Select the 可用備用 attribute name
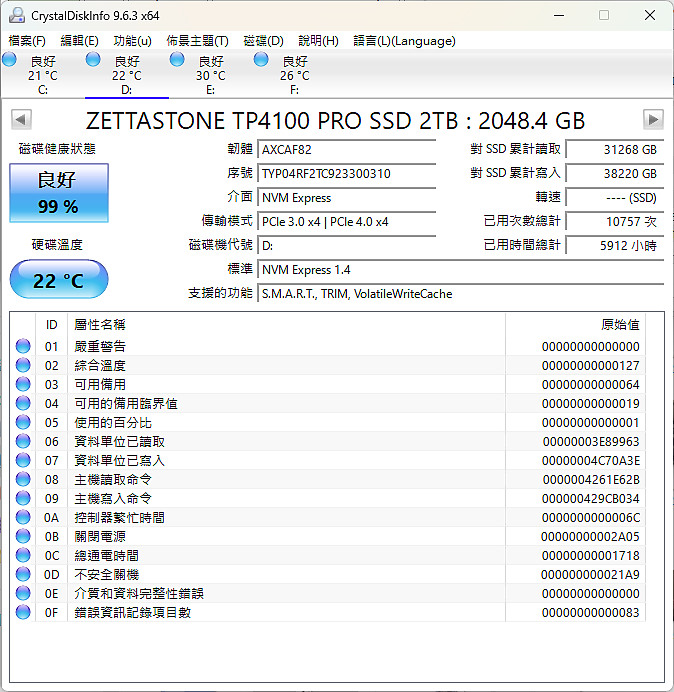674x692 pixels. [x=100, y=384]
